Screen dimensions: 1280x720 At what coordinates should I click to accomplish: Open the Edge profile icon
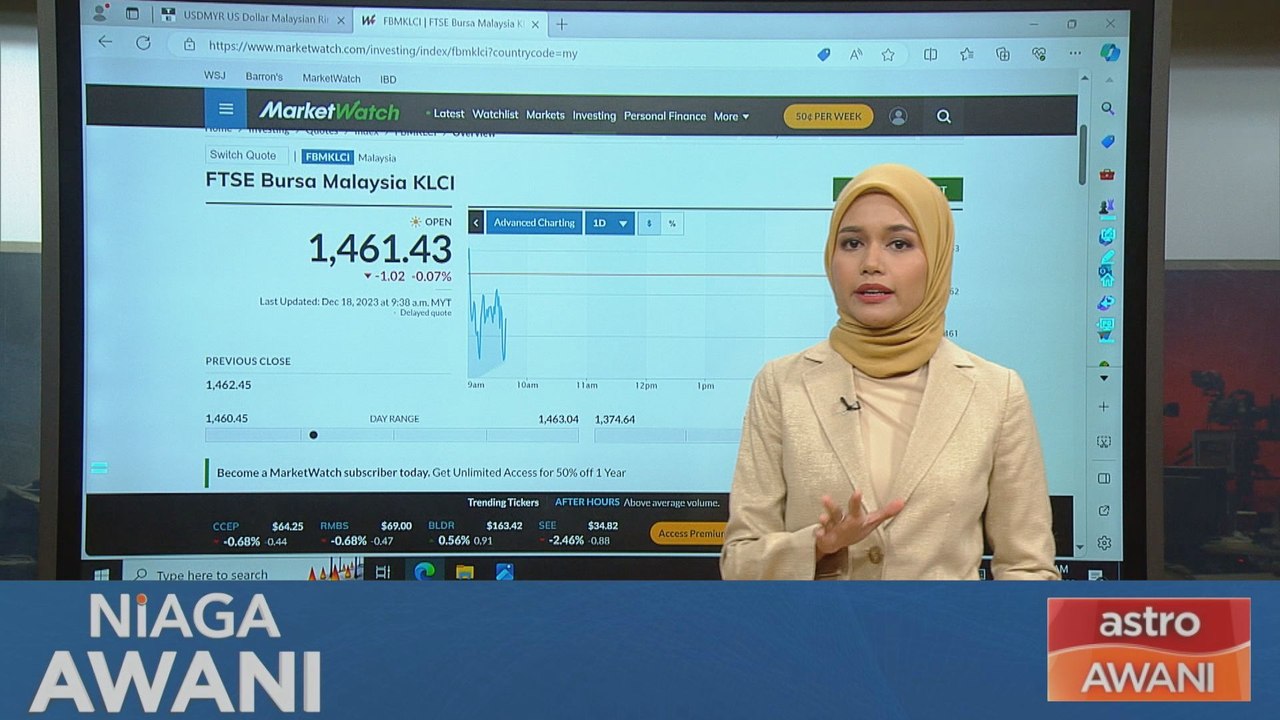99,13
